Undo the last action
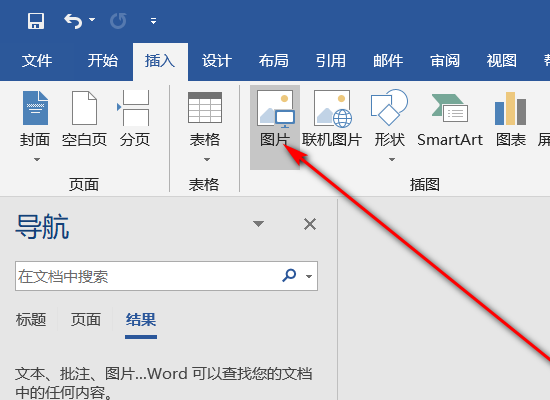 (x=73, y=21)
